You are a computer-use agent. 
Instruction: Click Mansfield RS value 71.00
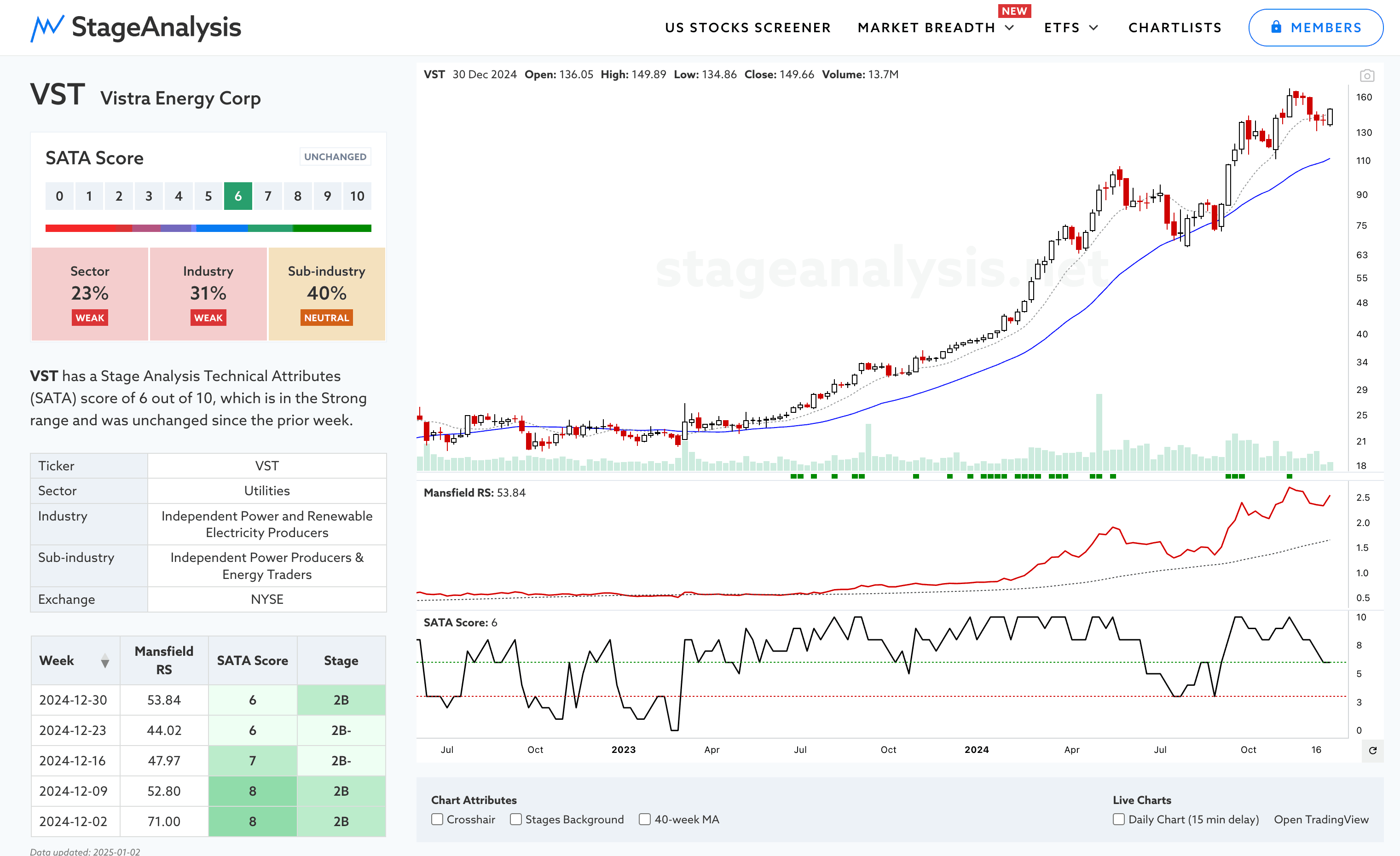coord(164,821)
